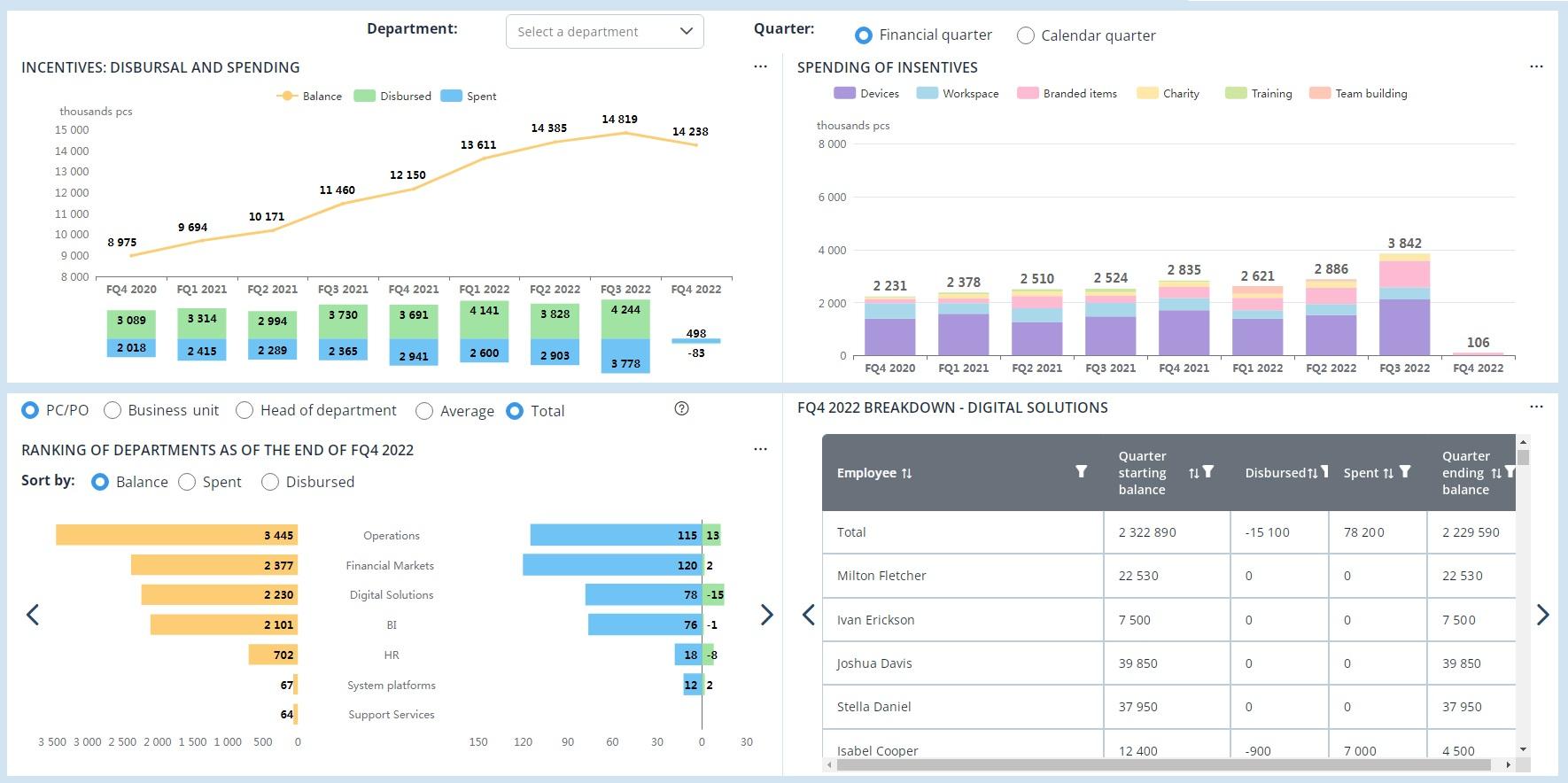Select Calendar quarter option

pyautogui.click(x=1026, y=35)
